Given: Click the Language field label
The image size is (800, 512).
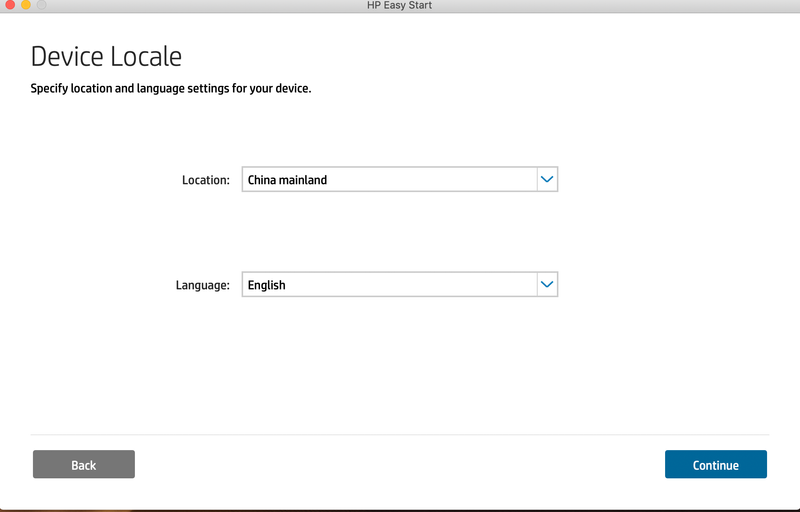Looking at the screenshot, I should tap(202, 286).
